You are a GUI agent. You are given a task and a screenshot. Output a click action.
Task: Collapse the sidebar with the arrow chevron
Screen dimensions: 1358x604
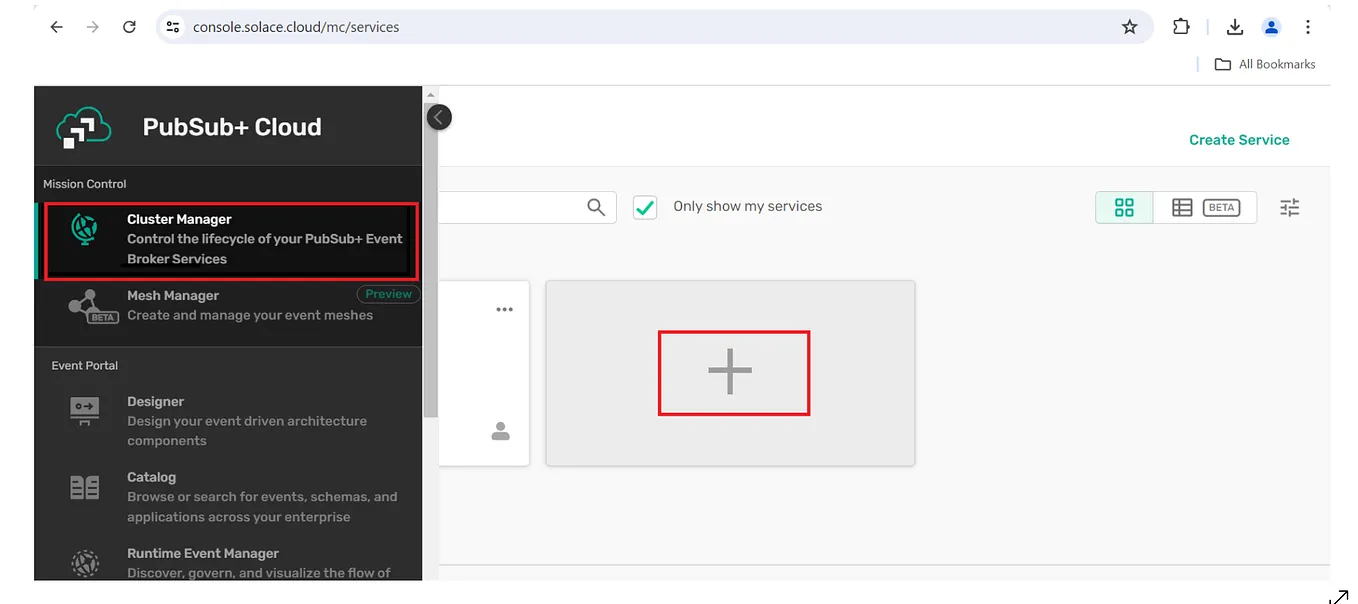[x=438, y=116]
